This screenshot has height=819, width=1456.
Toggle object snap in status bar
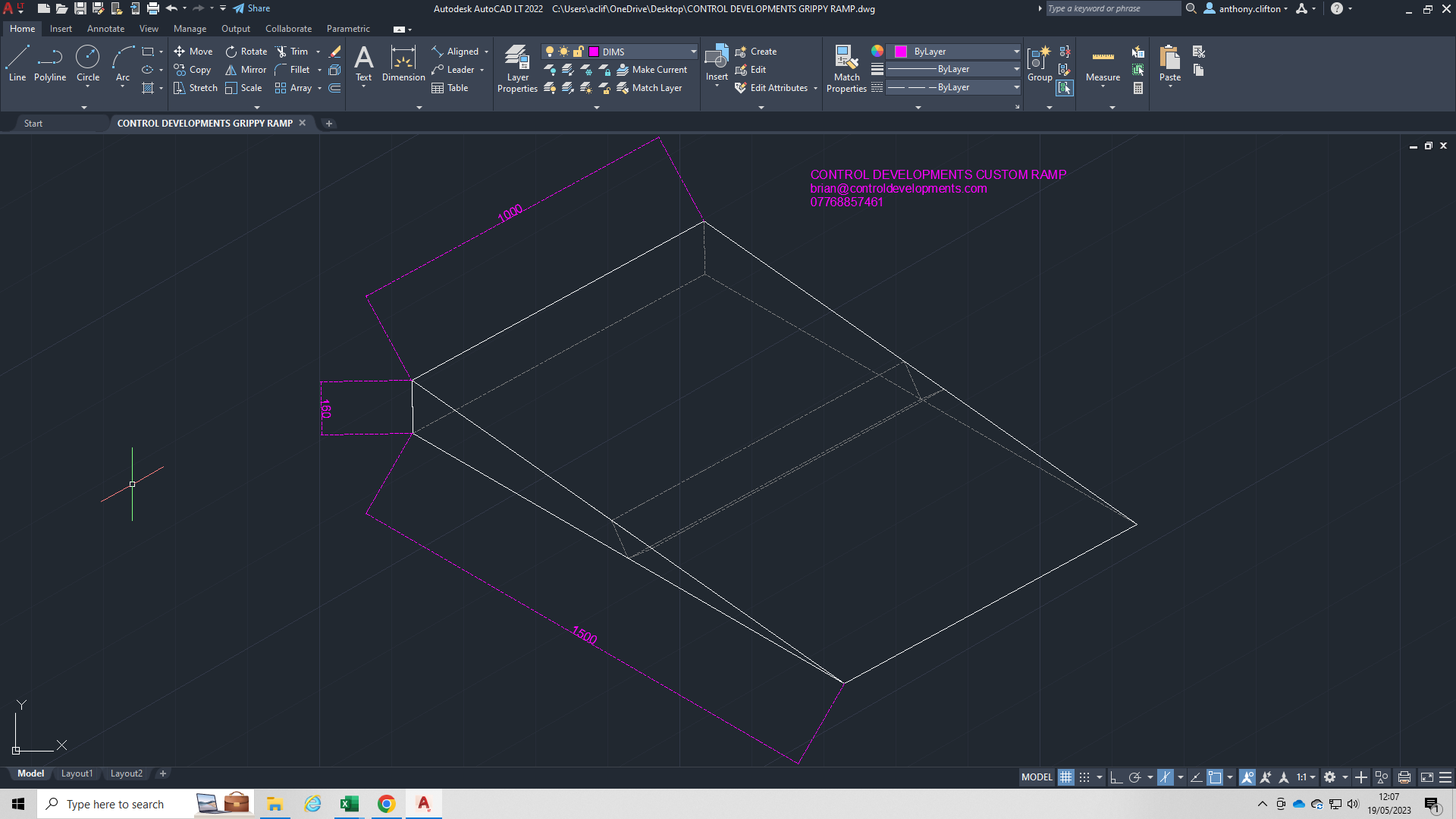[1214, 777]
